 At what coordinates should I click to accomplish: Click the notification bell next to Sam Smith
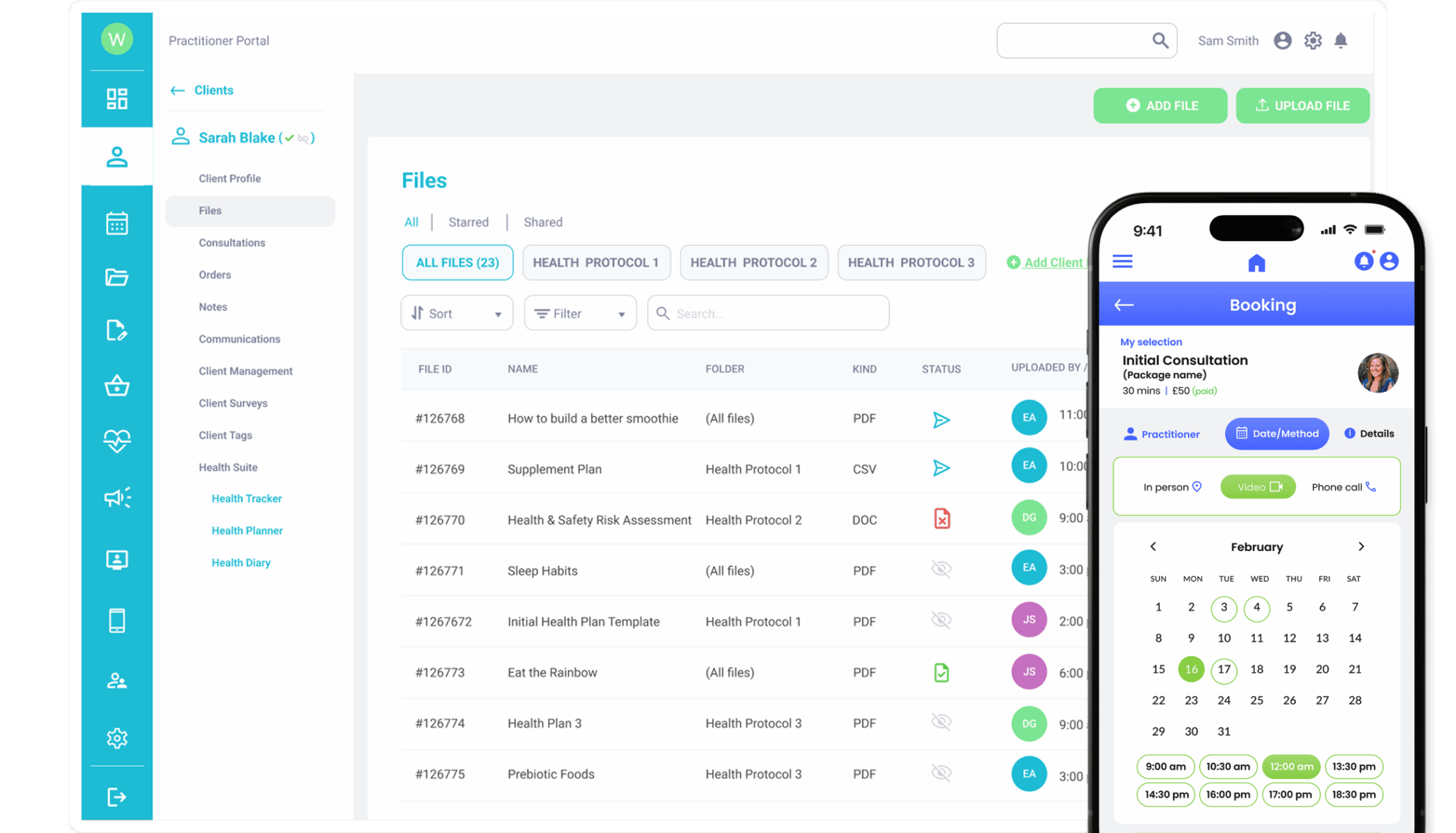[1340, 41]
